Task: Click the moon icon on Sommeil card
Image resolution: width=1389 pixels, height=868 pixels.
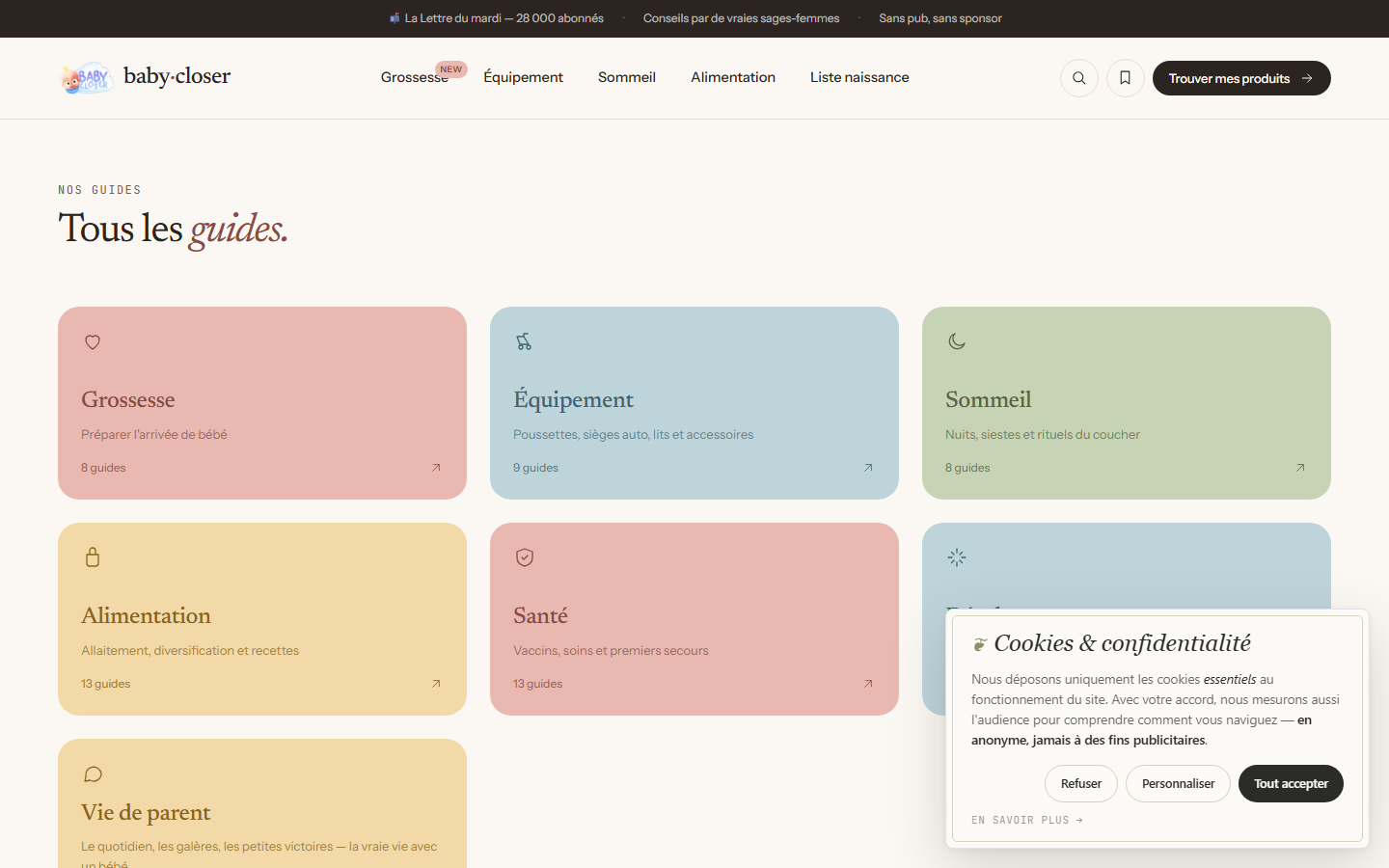Action: click(957, 341)
